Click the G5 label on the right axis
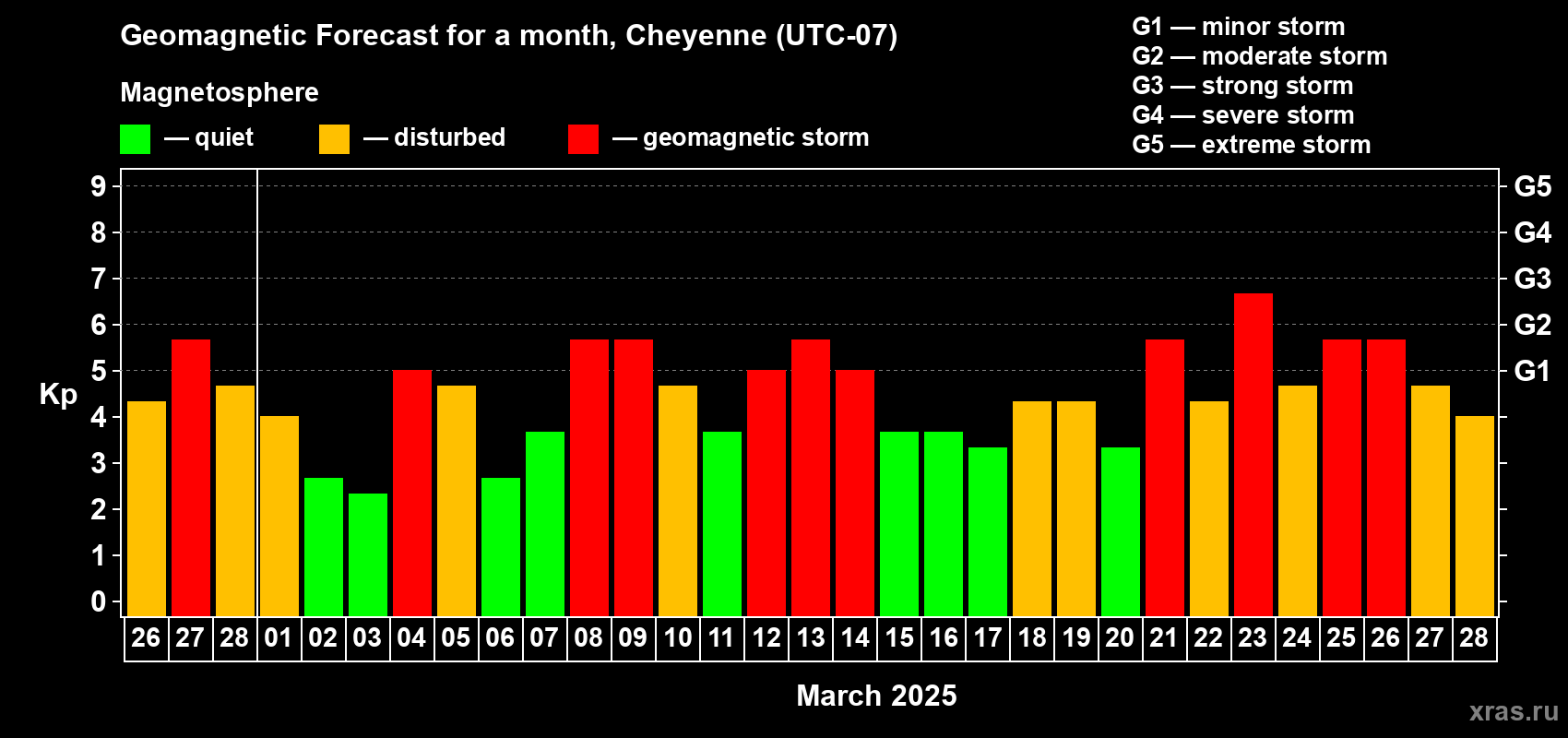Image resolution: width=1568 pixels, height=738 pixels. point(1533,186)
